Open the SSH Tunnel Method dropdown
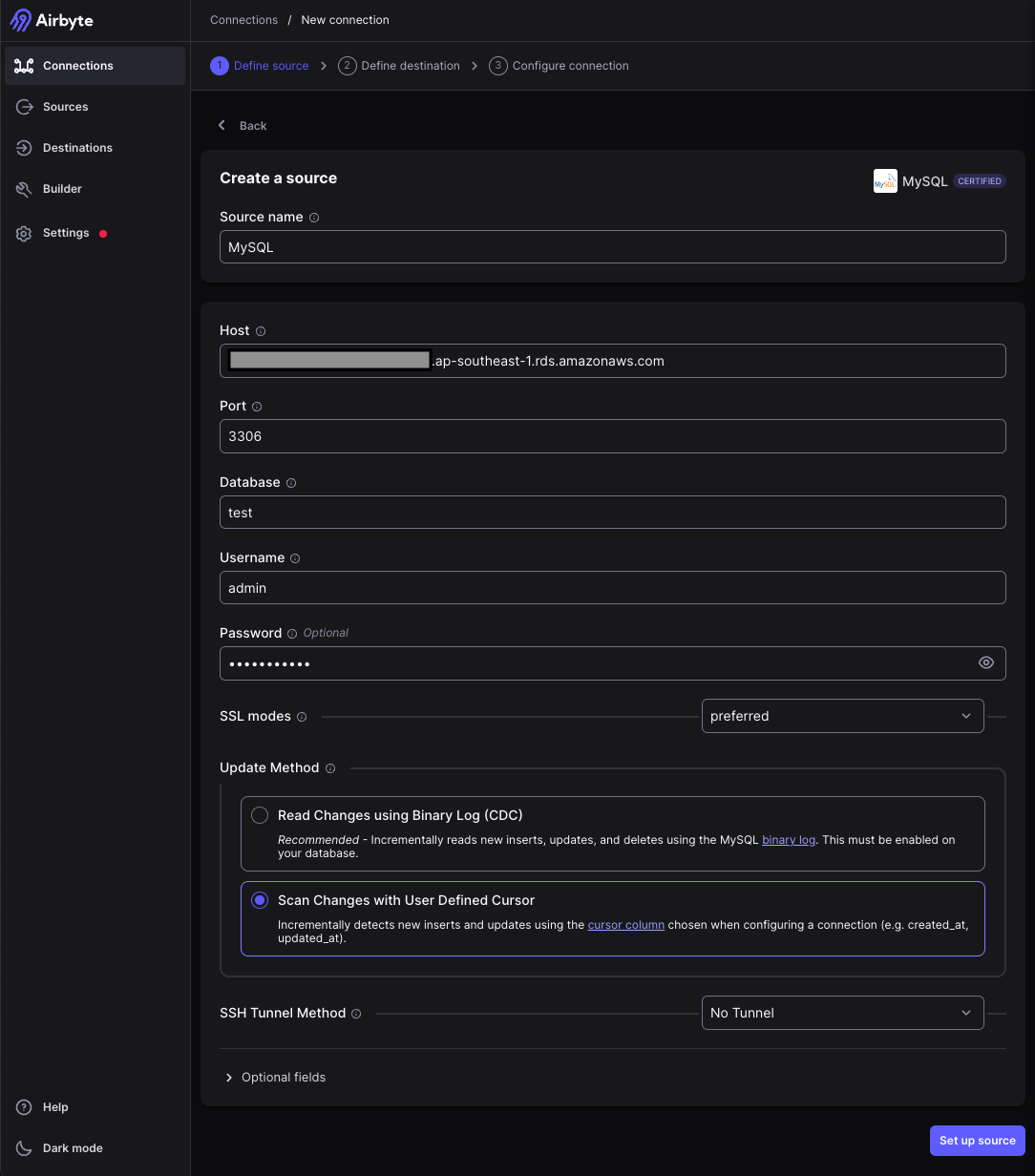This screenshot has height=1176, width=1035. click(842, 1013)
